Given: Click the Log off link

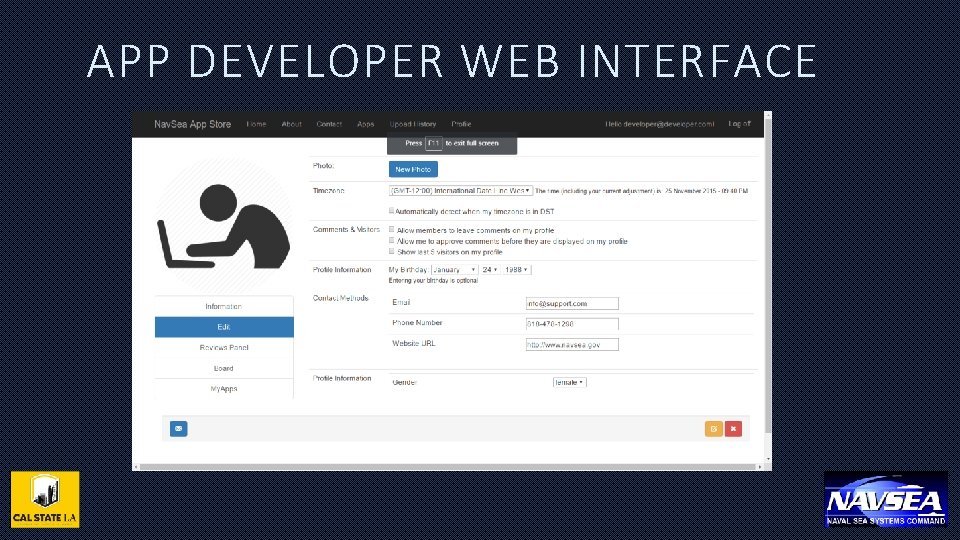Looking at the screenshot, I should (739, 124).
